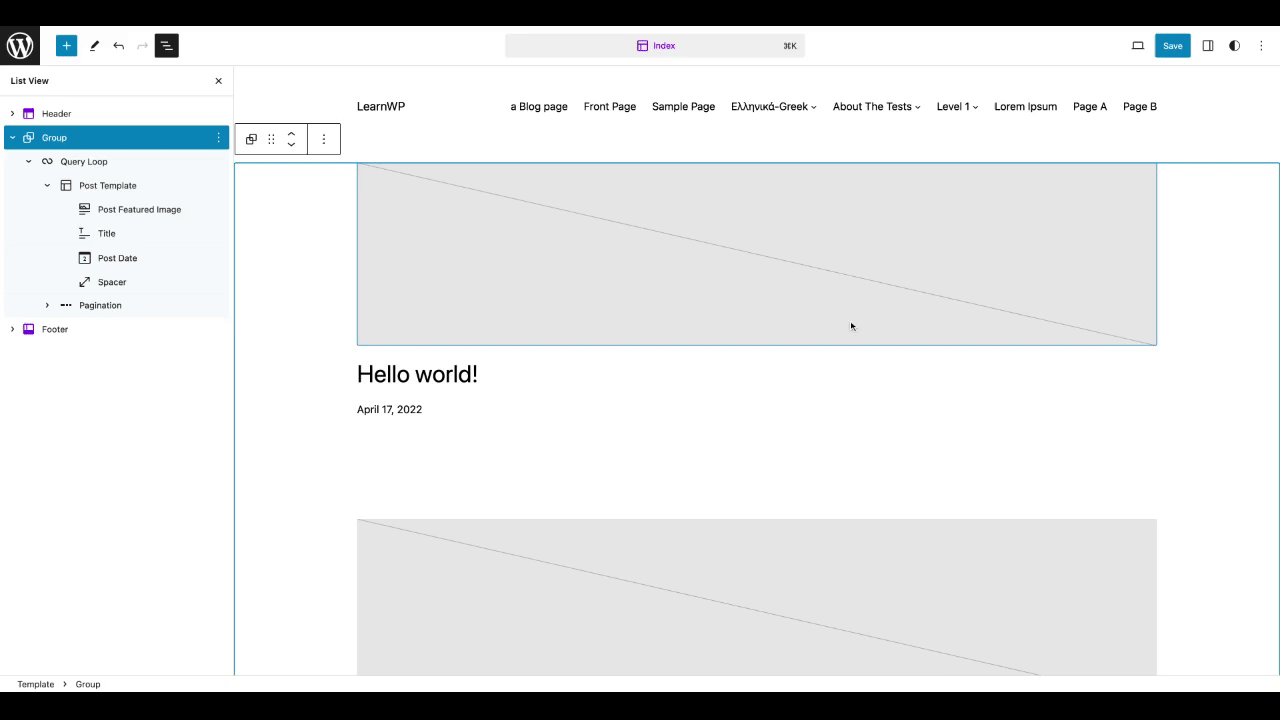Collapse the Post Template chevron
Screen dimensions: 1280x720
pos(47,185)
